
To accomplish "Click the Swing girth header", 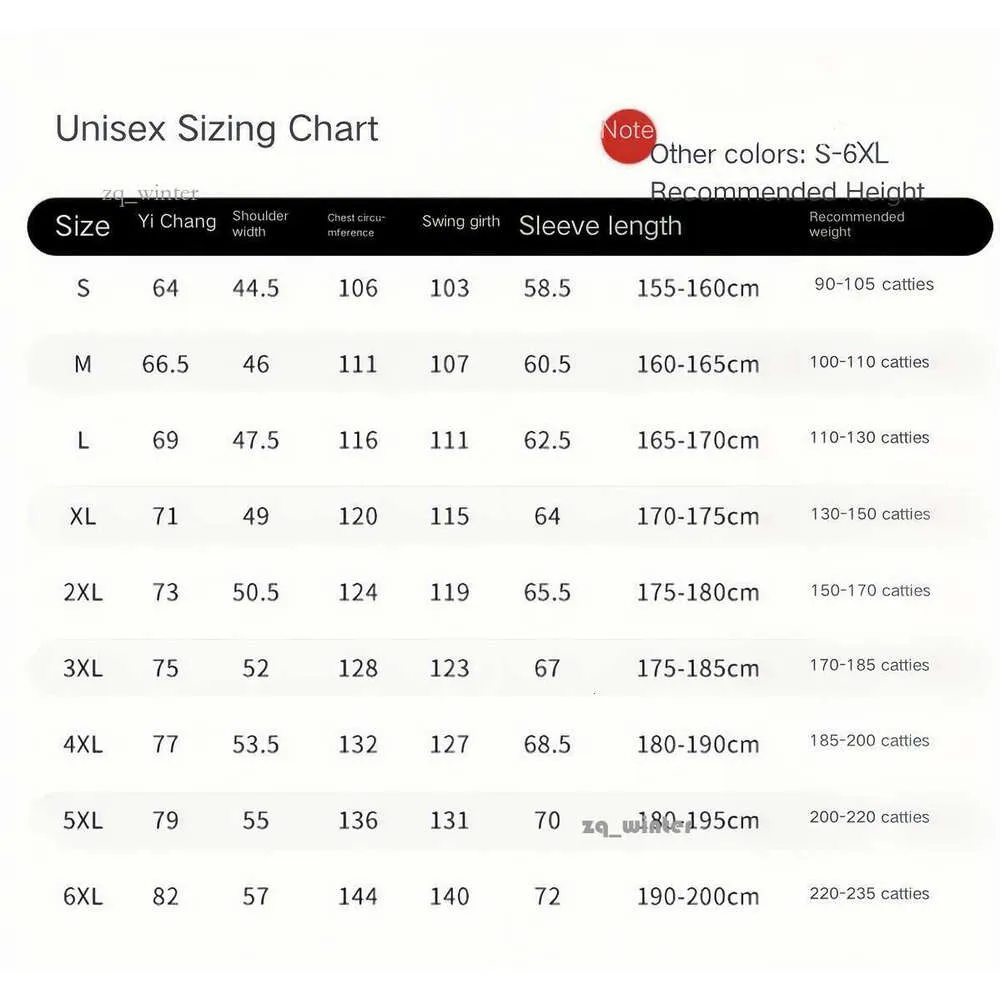I will tap(460, 221).
